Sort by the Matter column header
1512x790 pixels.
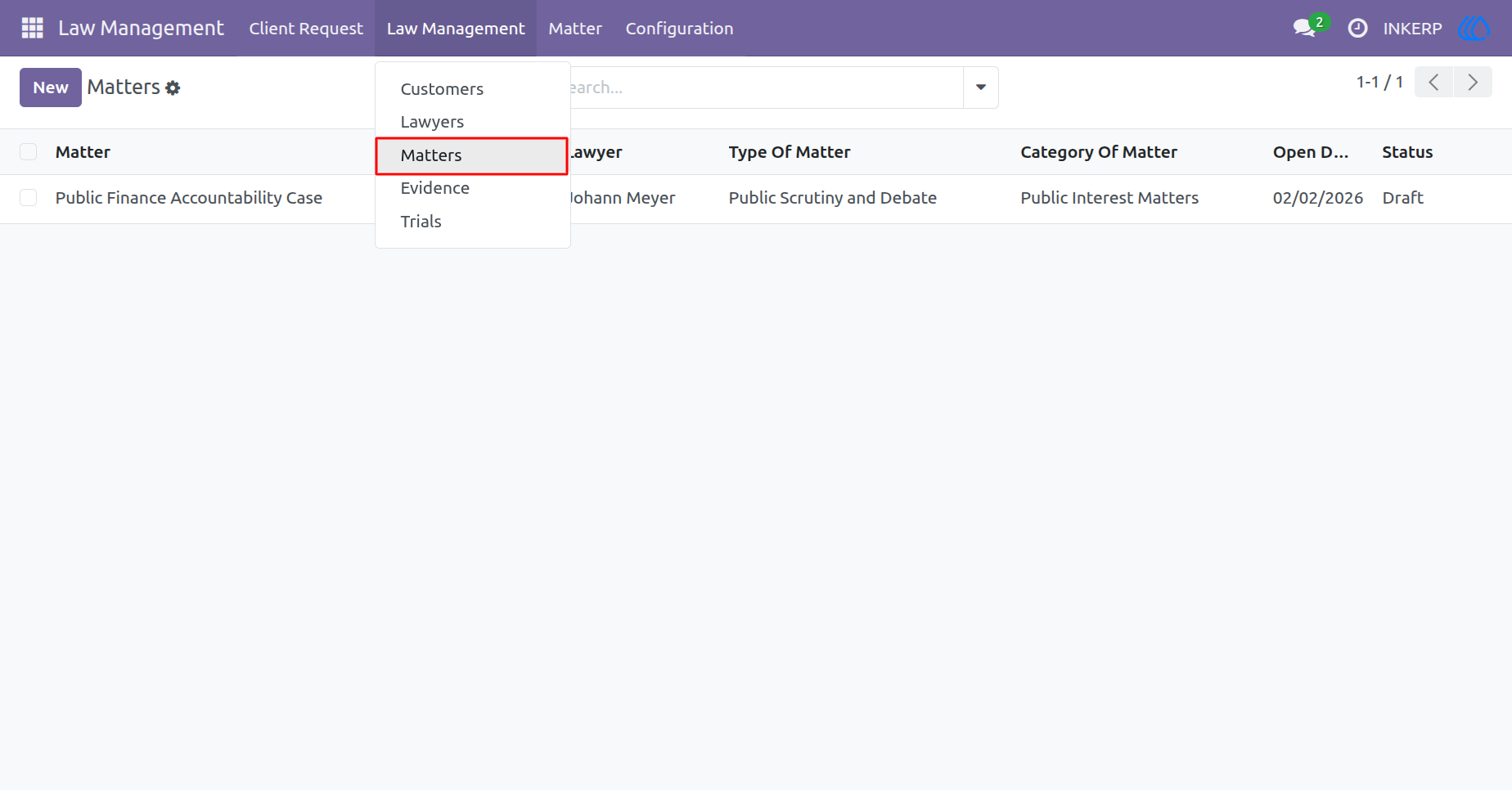pyautogui.click(x=83, y=152)
